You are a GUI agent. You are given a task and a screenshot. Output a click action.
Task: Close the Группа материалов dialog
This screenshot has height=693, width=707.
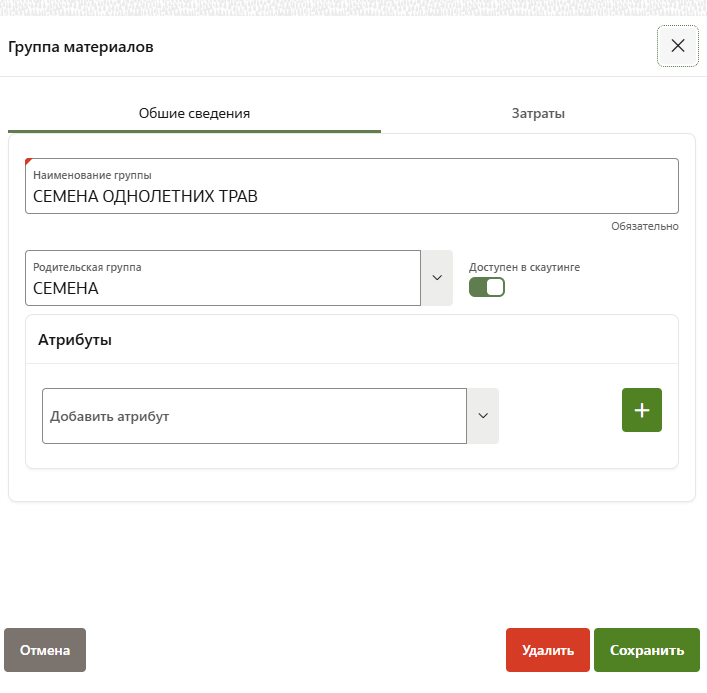tap(677, 46)
